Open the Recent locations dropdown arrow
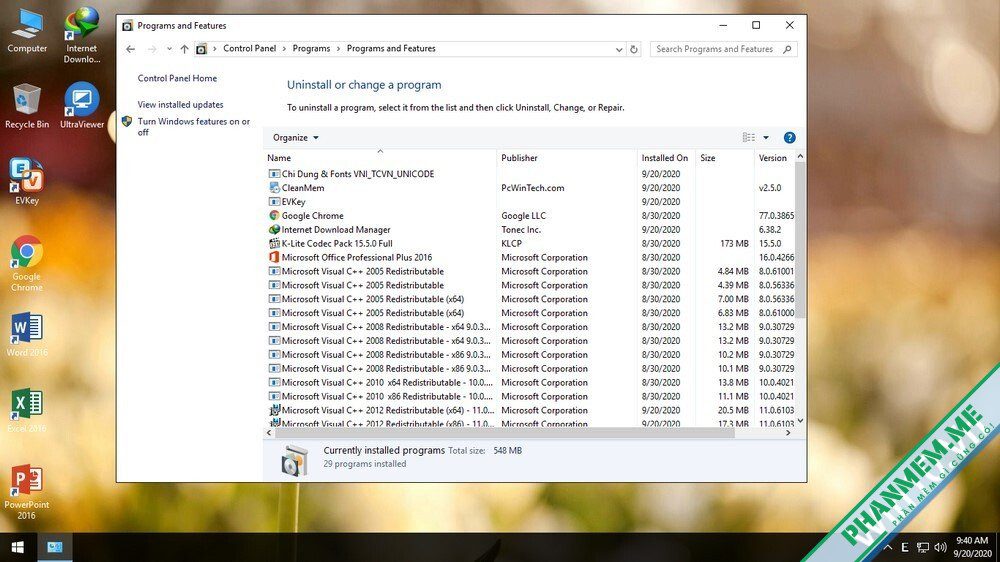1000x562 pixels. point(169,49)
